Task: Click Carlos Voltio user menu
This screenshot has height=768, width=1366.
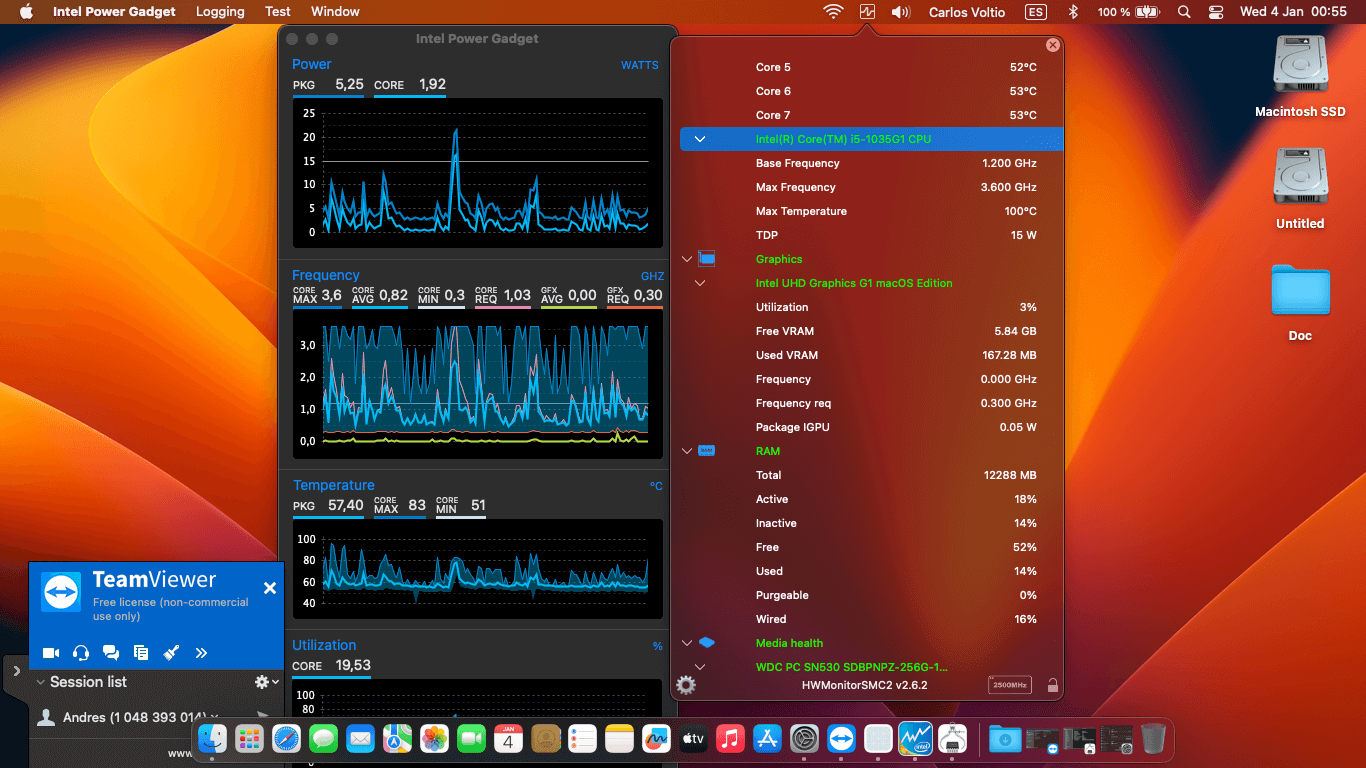Action: point(967,12)
